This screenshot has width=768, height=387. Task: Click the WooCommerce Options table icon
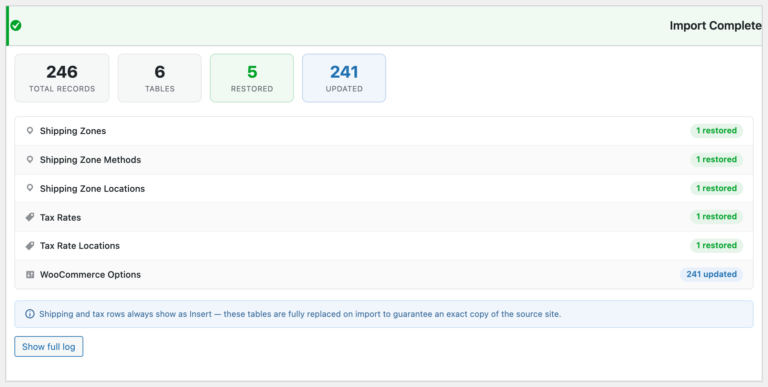click(x=30, y=274)
